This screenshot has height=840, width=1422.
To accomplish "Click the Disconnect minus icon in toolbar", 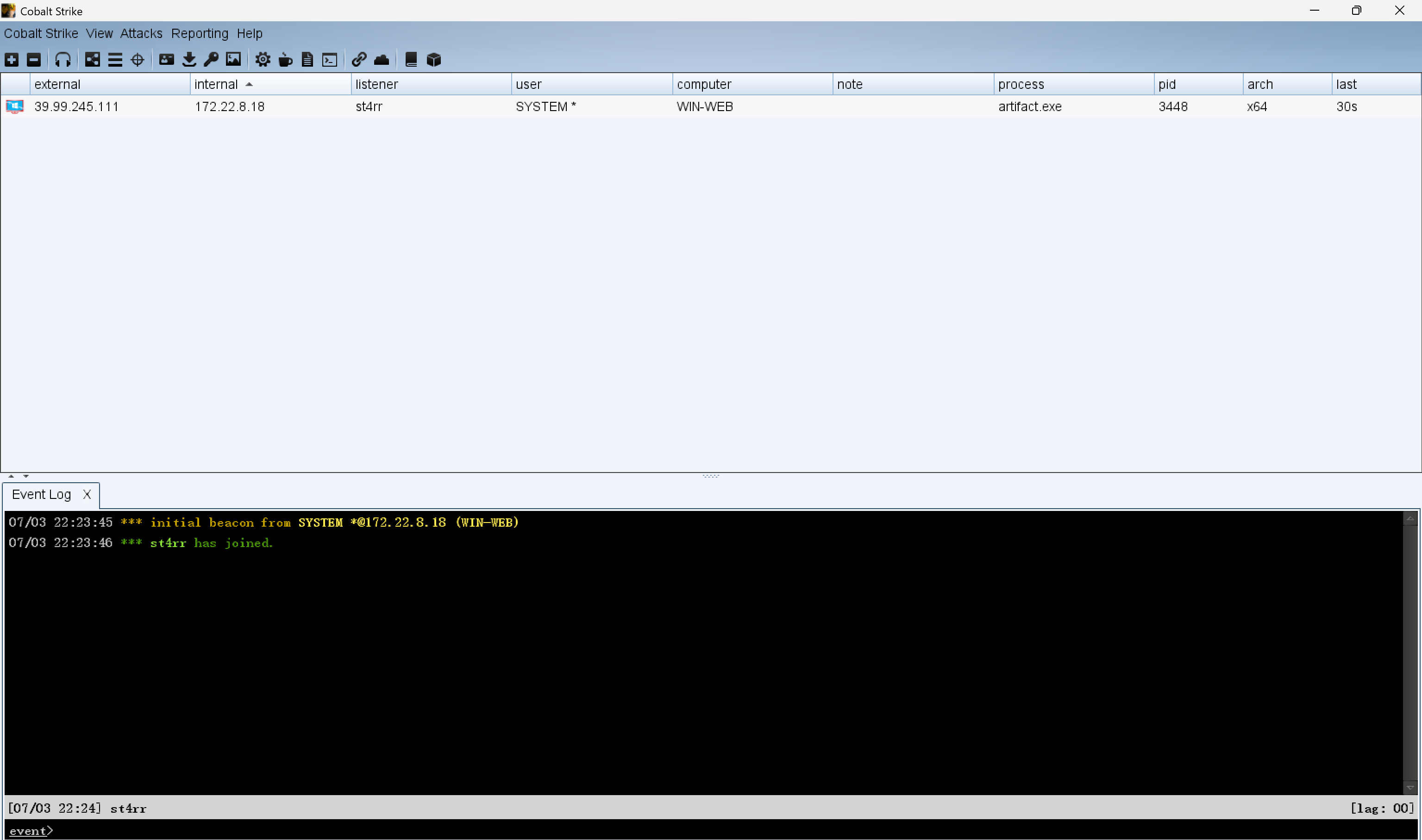I will pyautogui.click(x=34, y=59).
